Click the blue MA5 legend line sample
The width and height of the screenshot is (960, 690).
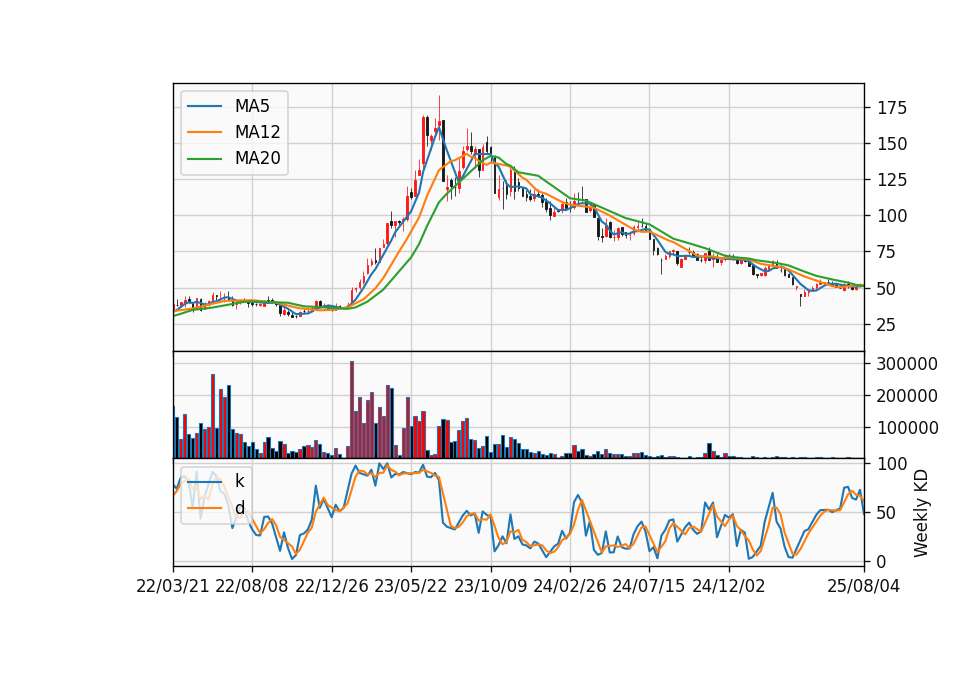point(204,107)
